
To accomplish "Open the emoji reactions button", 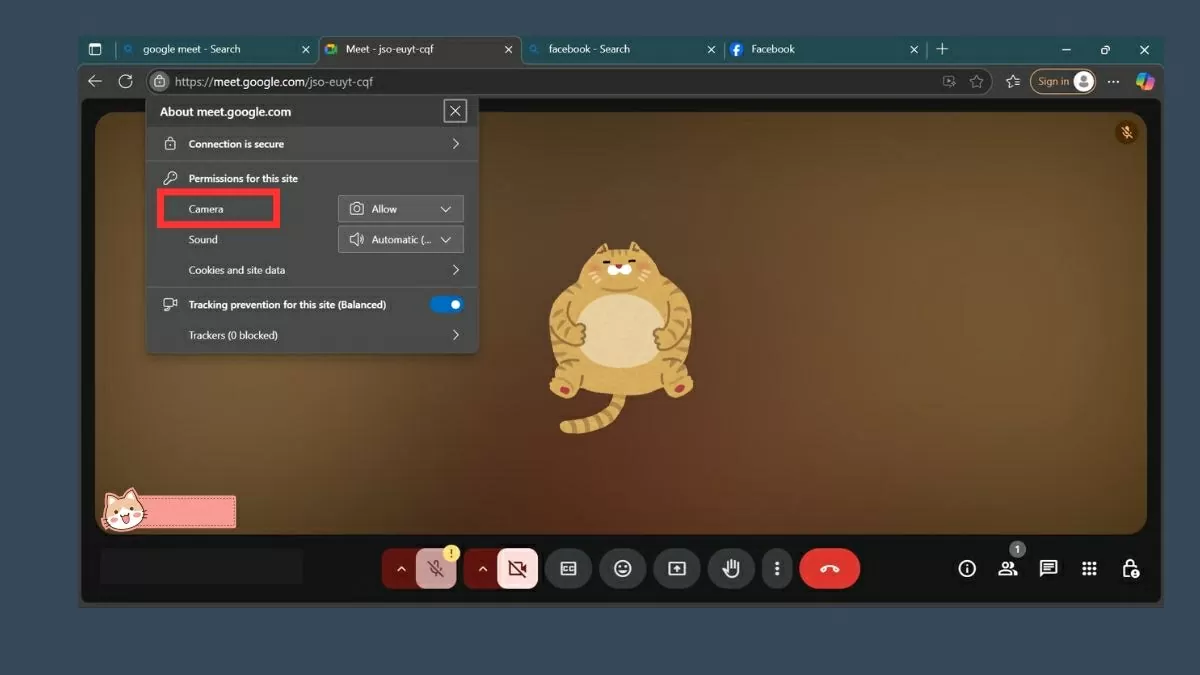I will click(x=623, y=569).
